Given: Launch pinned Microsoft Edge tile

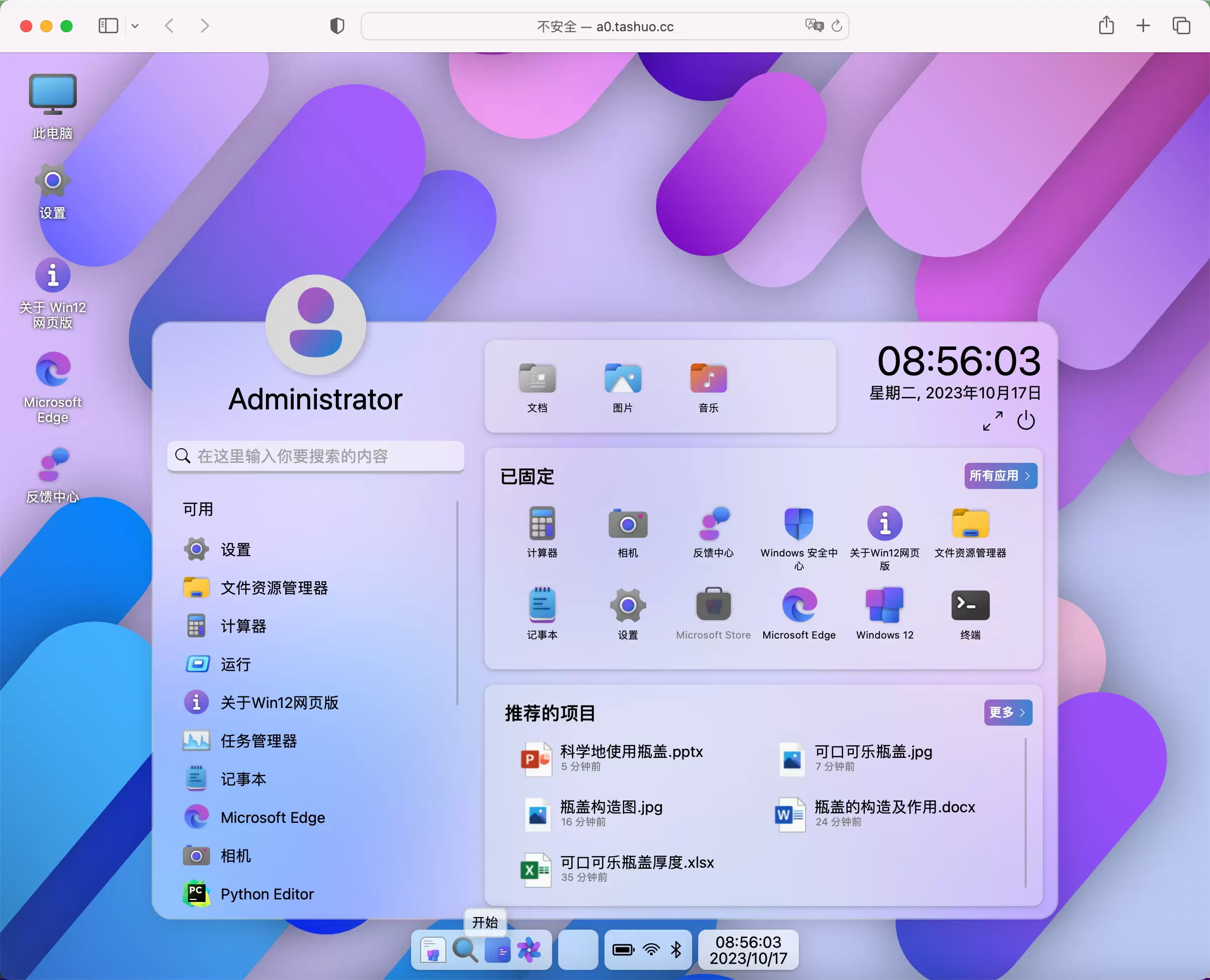Looking at the screenshot, I should point(799,613).
